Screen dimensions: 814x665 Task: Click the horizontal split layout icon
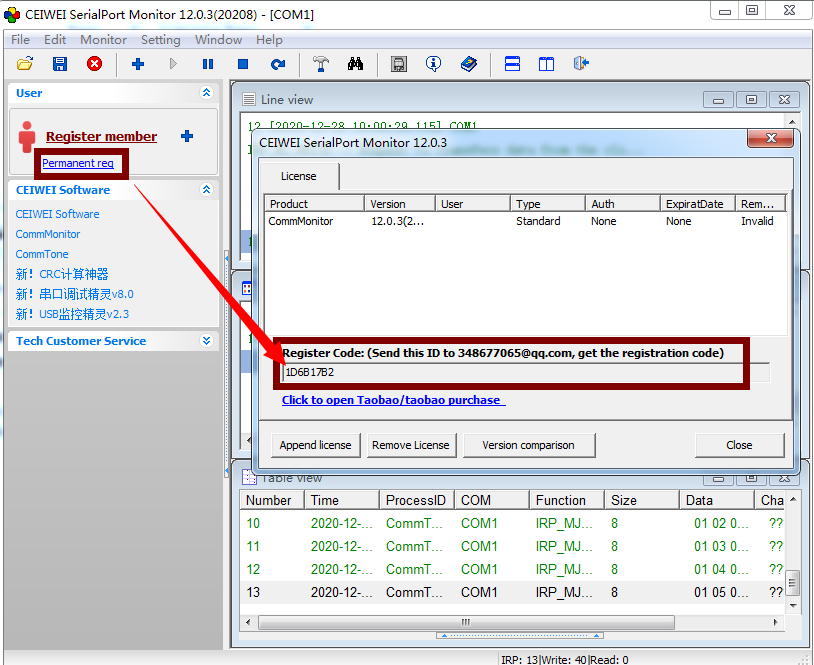point(512,64)
